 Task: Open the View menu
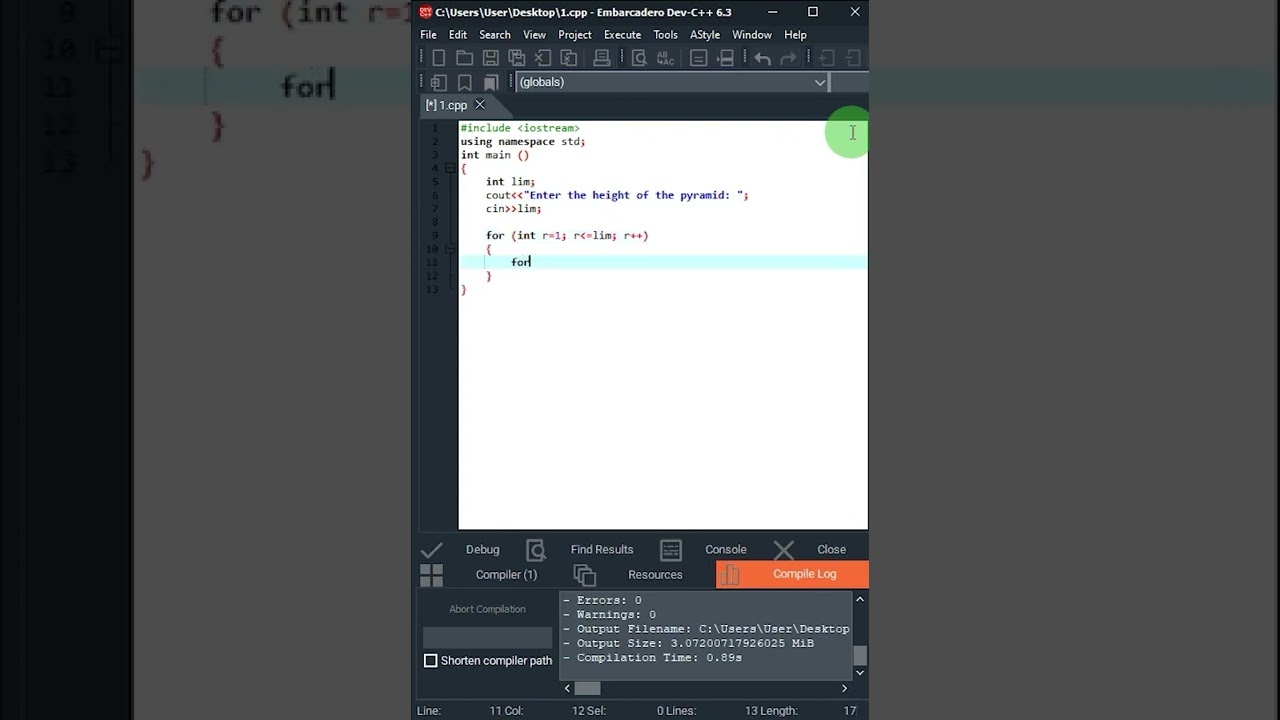[x=535, y=35]
